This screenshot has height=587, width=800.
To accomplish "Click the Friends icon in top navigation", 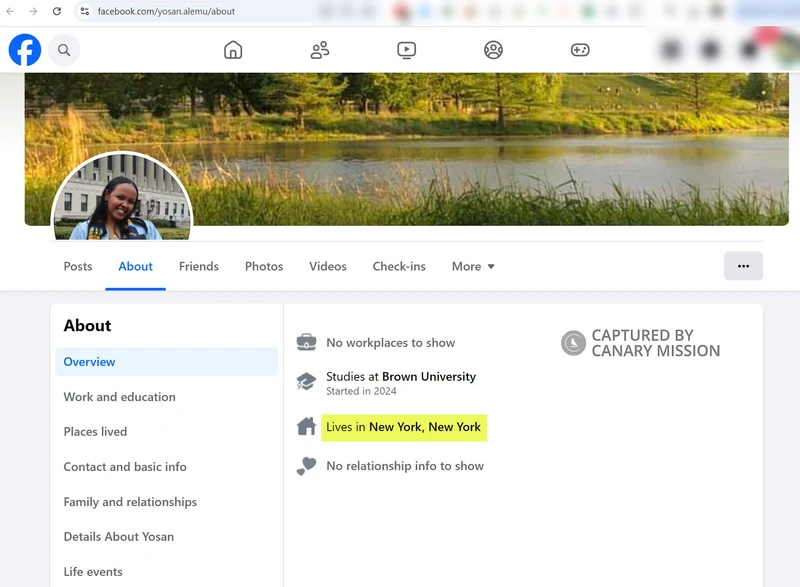I will click(319, 48).
